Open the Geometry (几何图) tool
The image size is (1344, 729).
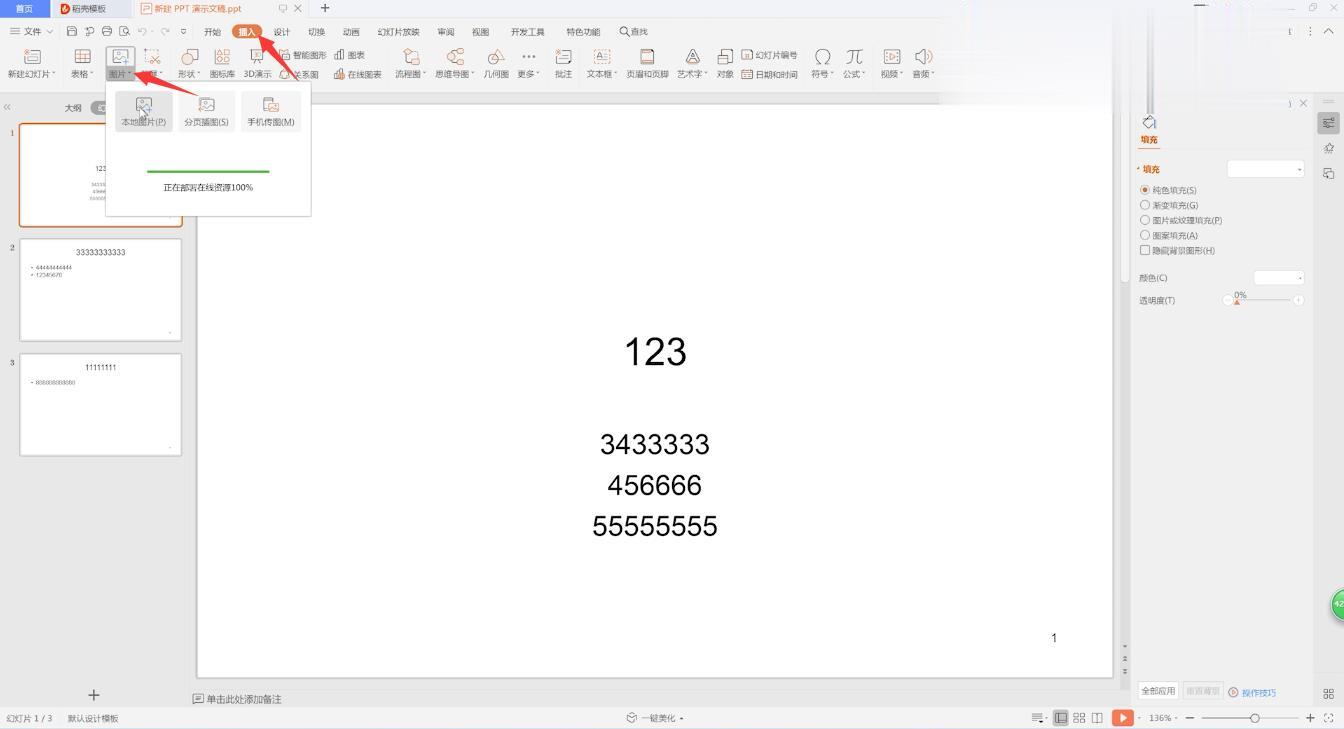[x=496, y=63]
